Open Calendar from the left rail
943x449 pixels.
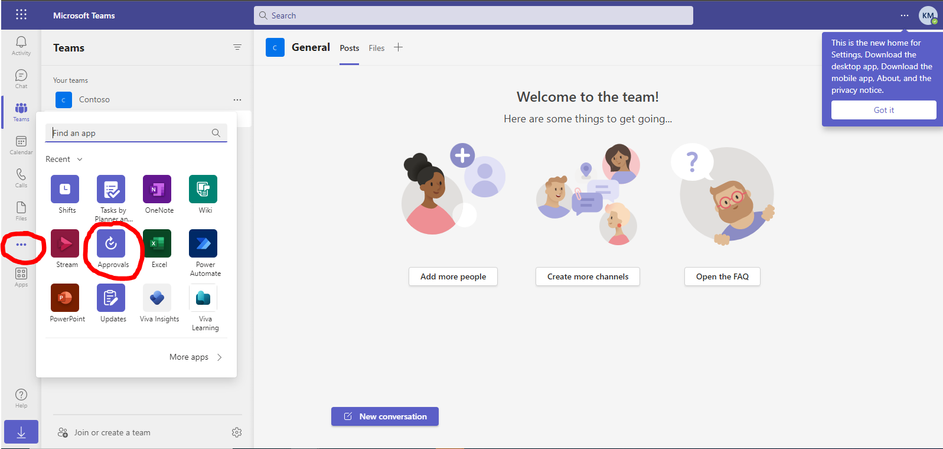[x=21, y=145]
